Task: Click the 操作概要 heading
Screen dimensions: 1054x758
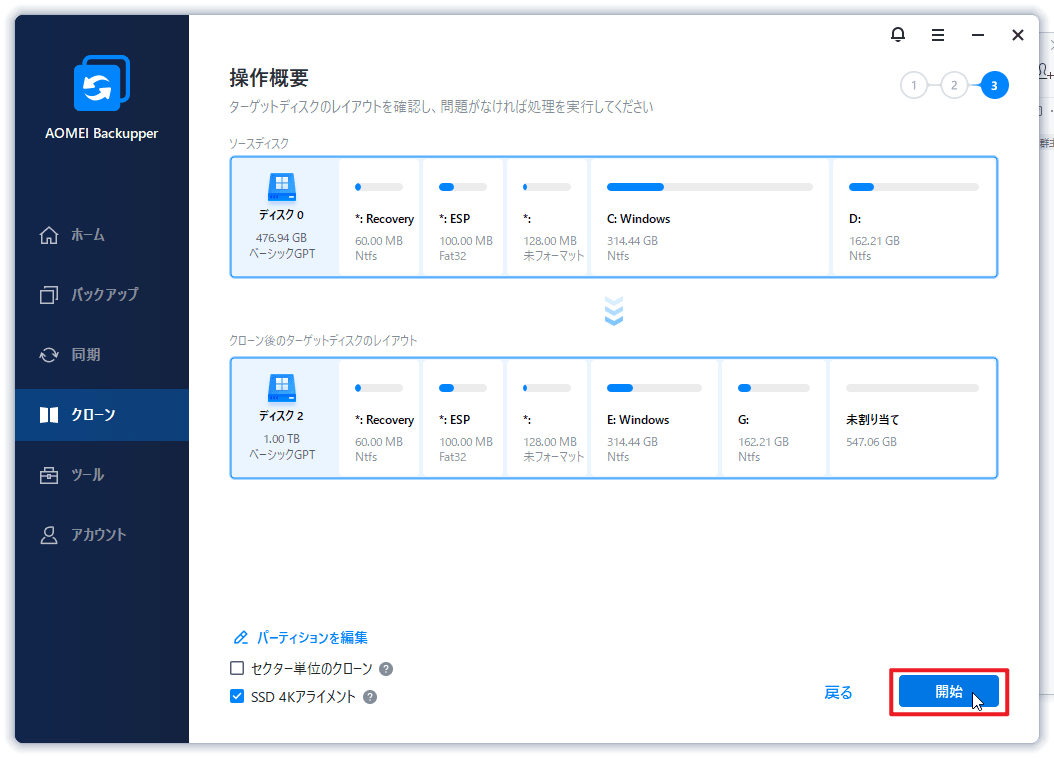Action: pos(269,78)
